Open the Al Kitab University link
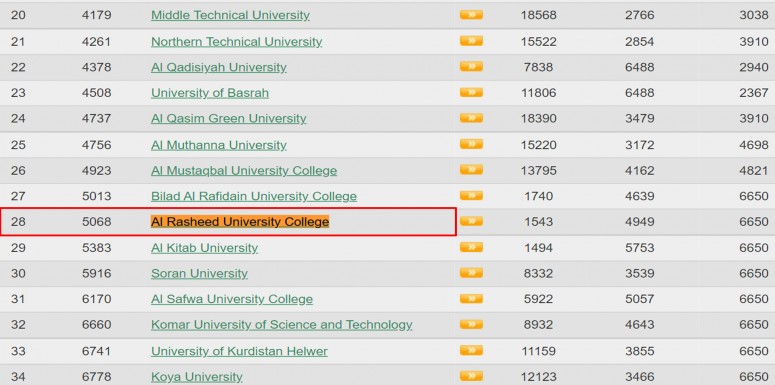This screenshot has height=385, width=775. (204, 248)
